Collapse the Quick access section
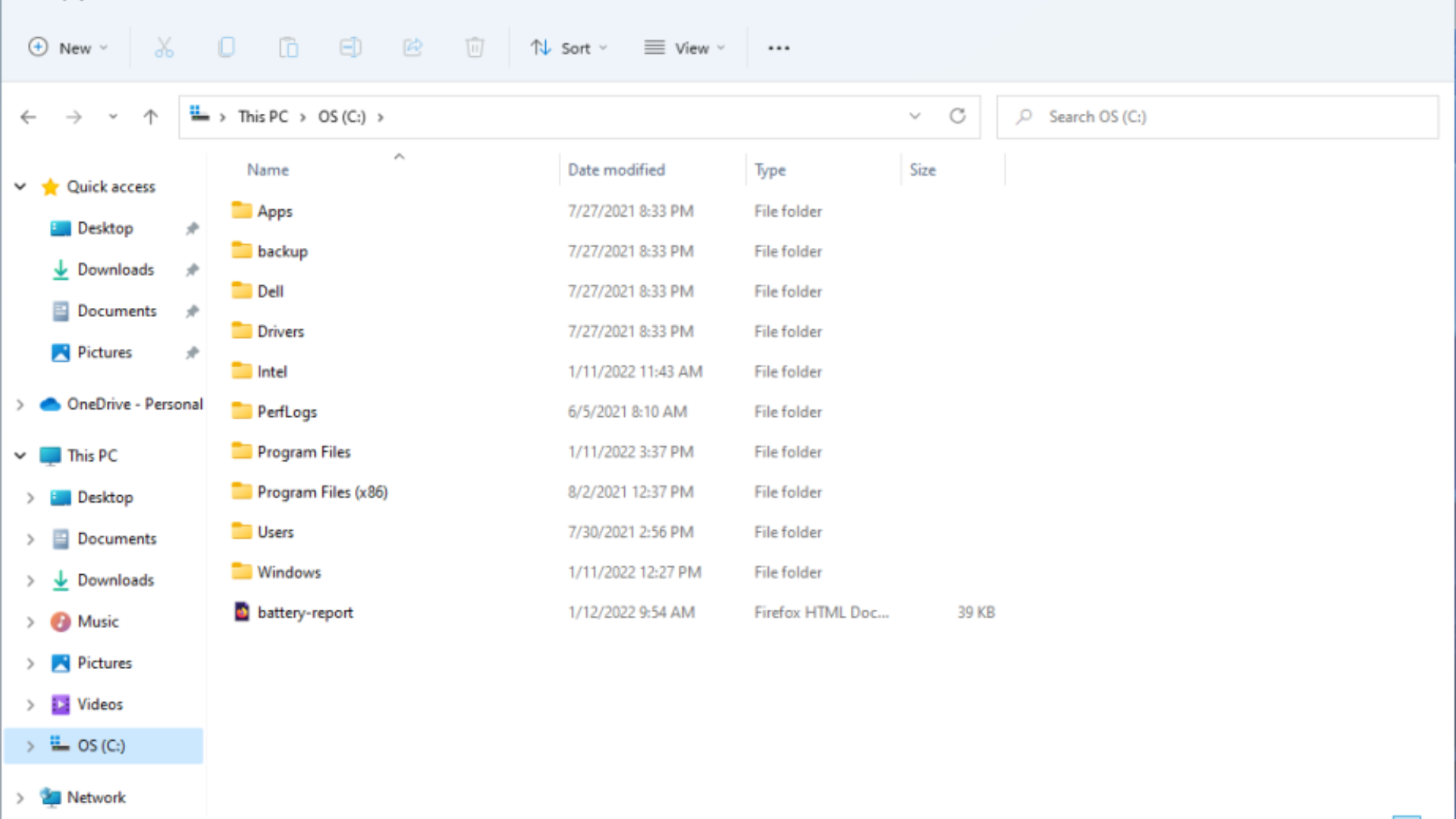Image resolution: width=1456 pixels, height=819 pixels. click(x=20, y=187)
